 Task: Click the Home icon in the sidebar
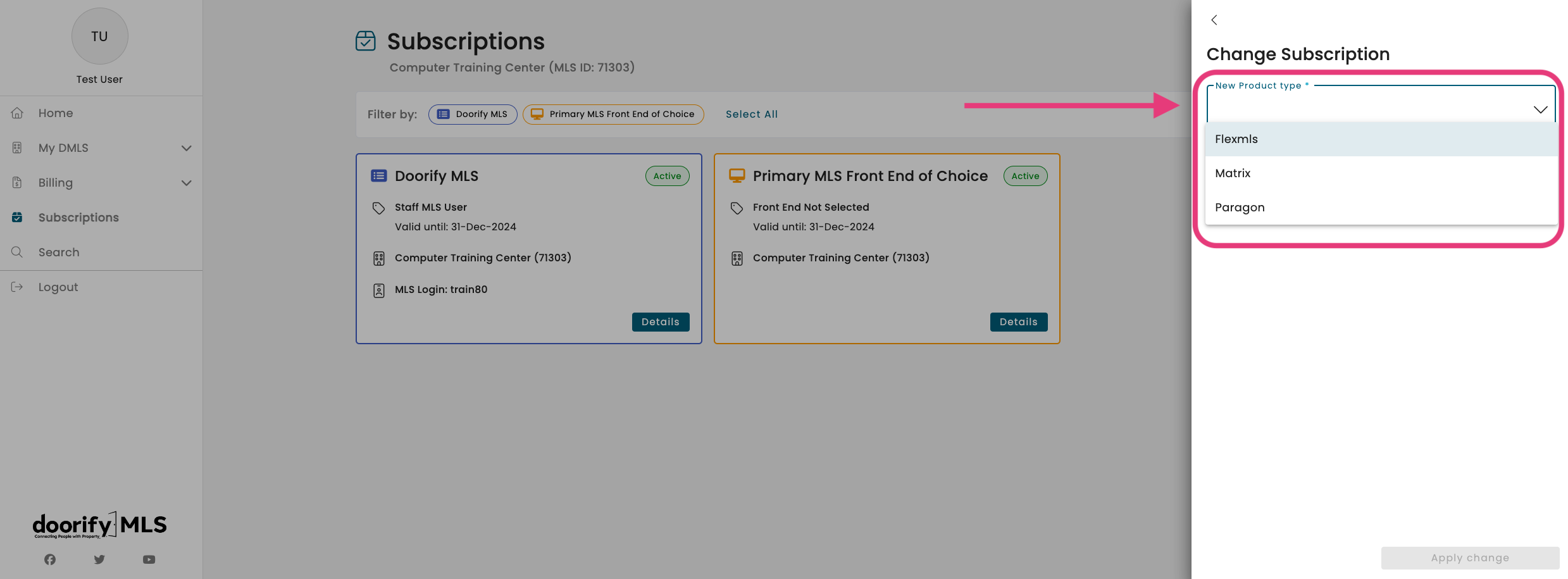17,113
